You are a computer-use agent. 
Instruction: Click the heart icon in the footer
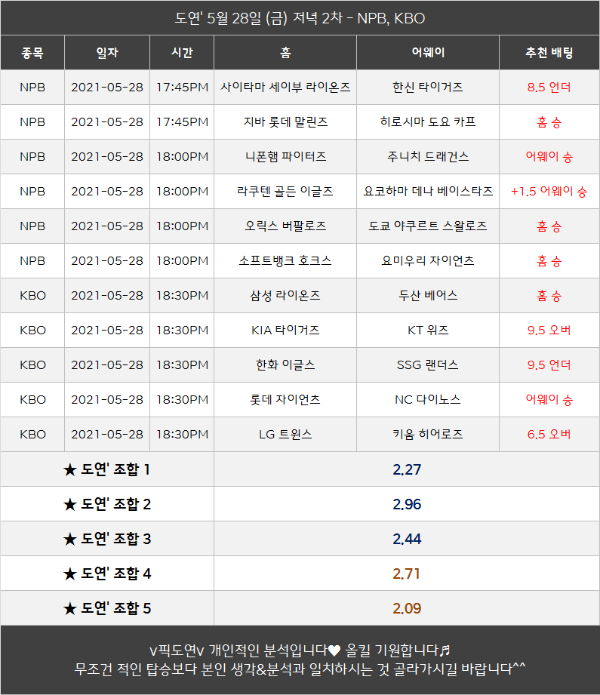point(334,651)
